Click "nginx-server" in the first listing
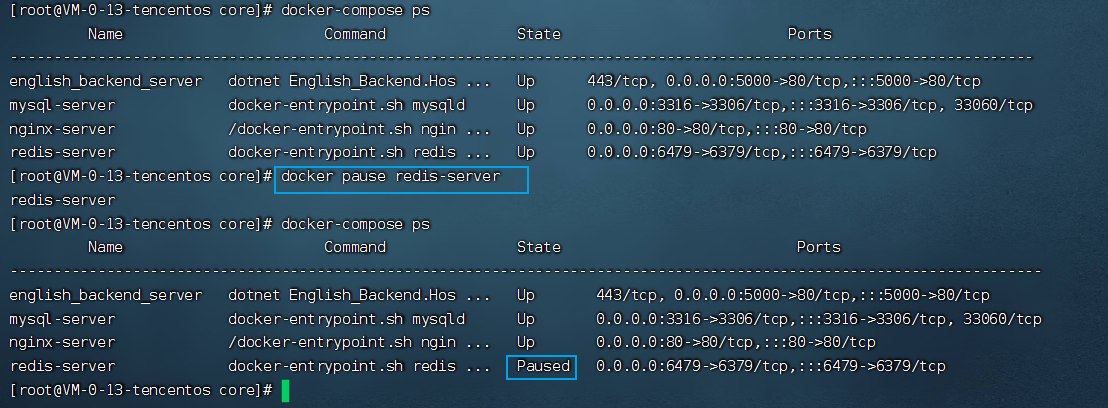This screenshot has height=408, width=1108. (62, 128)
